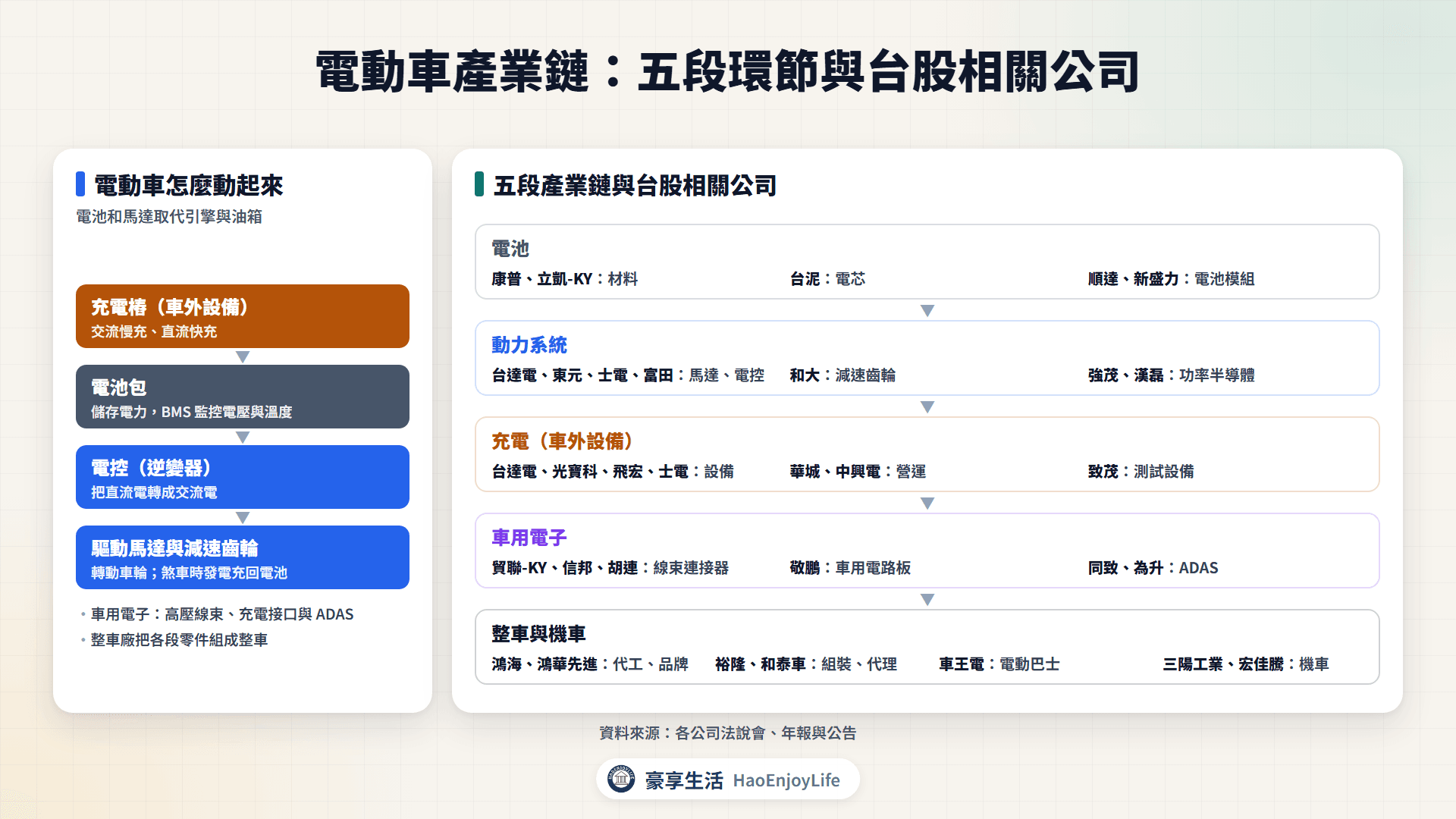
Task: Click the HaoEnjoyLife round logo icon
Action: pos(621,779)
